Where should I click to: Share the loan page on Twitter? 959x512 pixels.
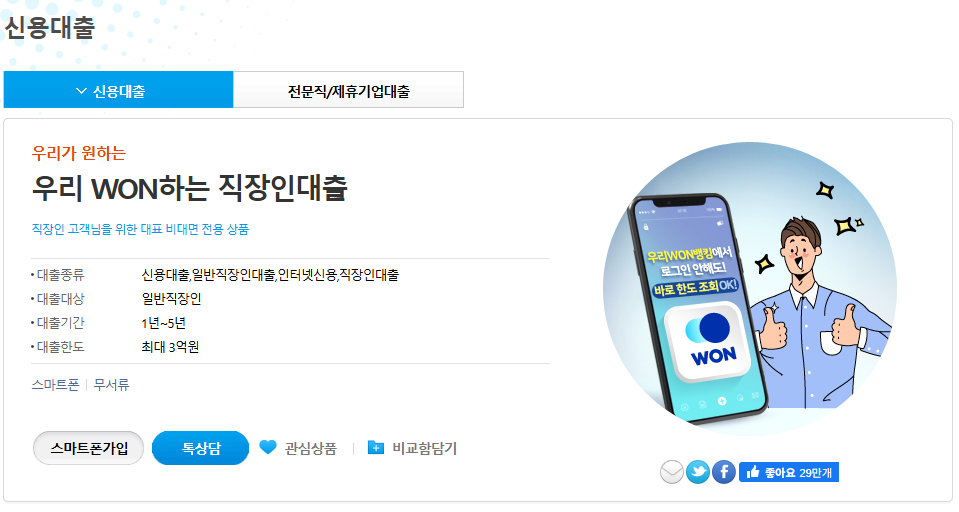point(698,472)
